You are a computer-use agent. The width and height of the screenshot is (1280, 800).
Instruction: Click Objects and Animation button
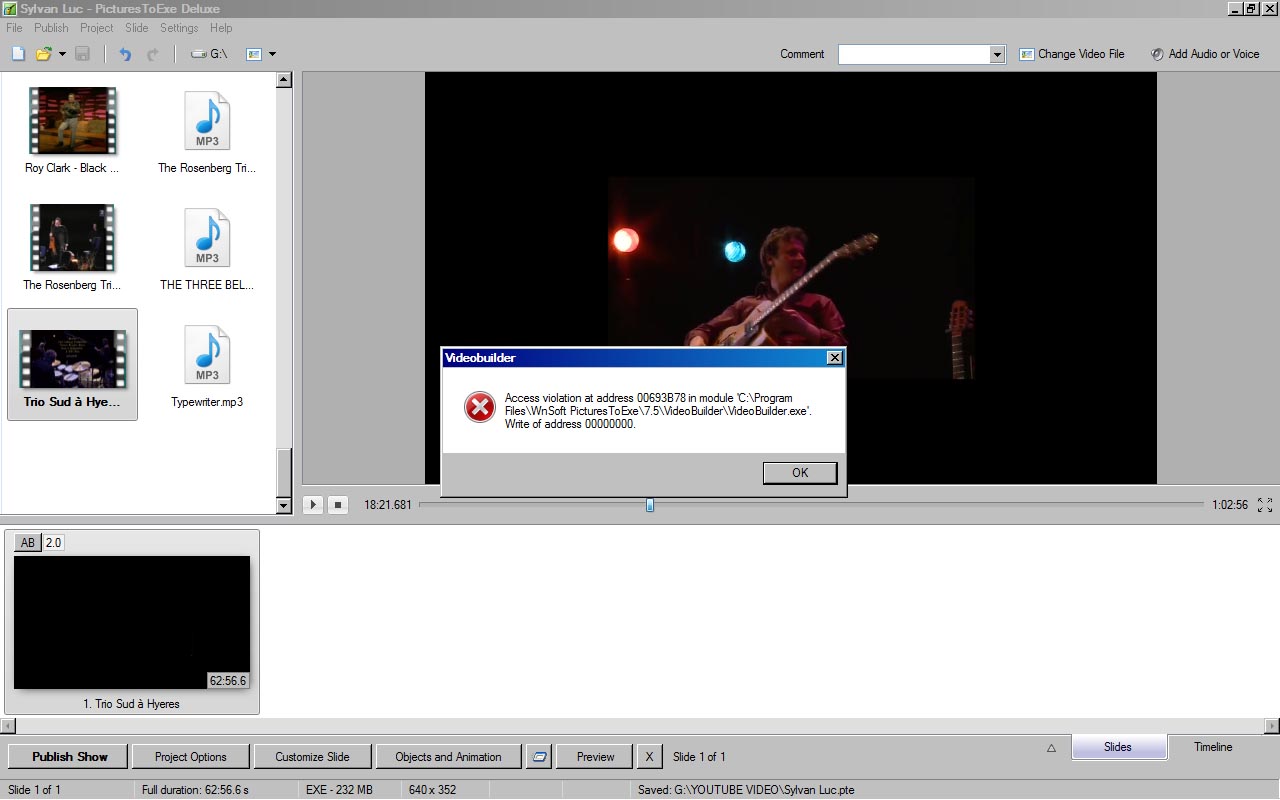448,757
